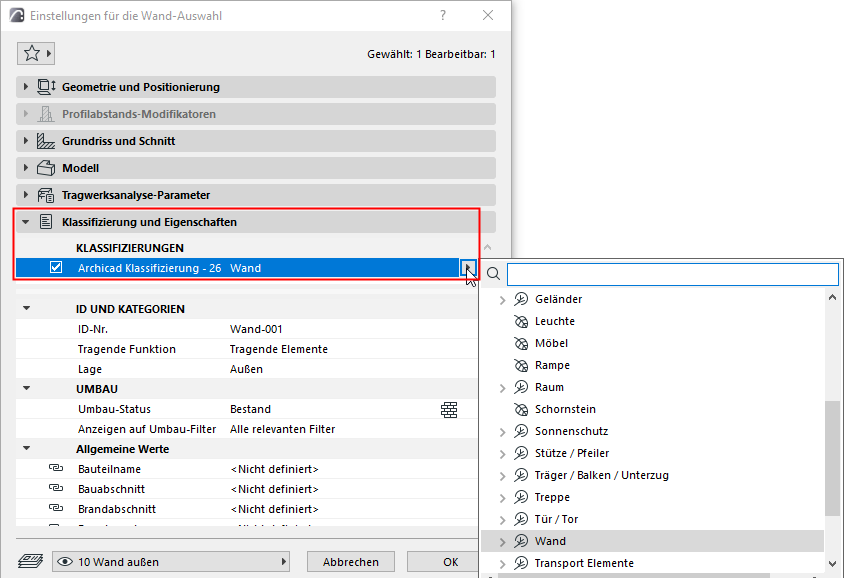Click the Umbau-Status brick wall icon
This screenshot has height=578, width=844.
(449, 410)
